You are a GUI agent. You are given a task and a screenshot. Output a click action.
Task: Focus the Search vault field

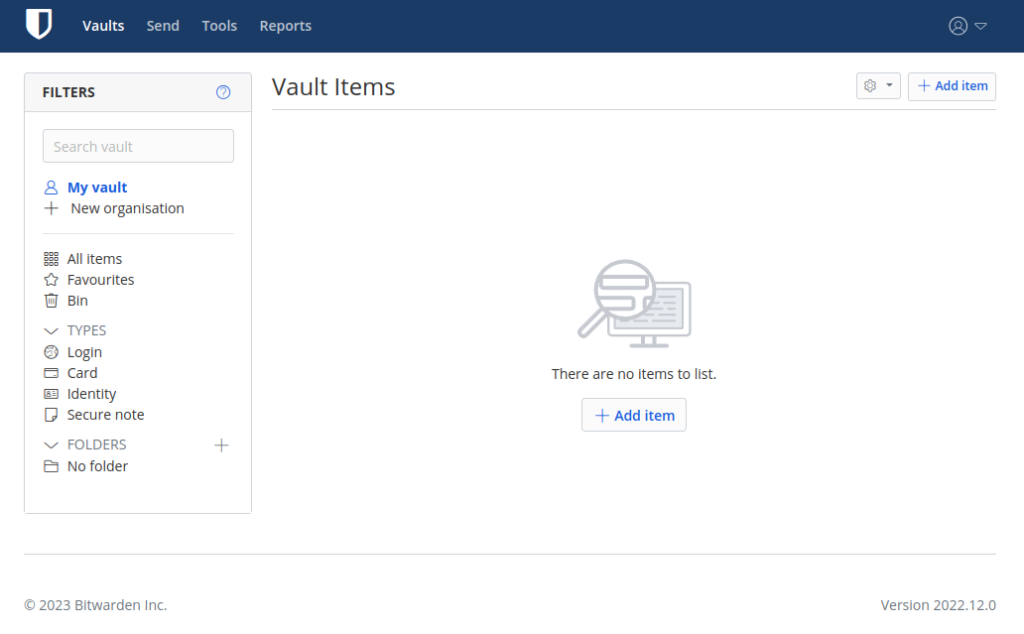(x=138, y=146)
